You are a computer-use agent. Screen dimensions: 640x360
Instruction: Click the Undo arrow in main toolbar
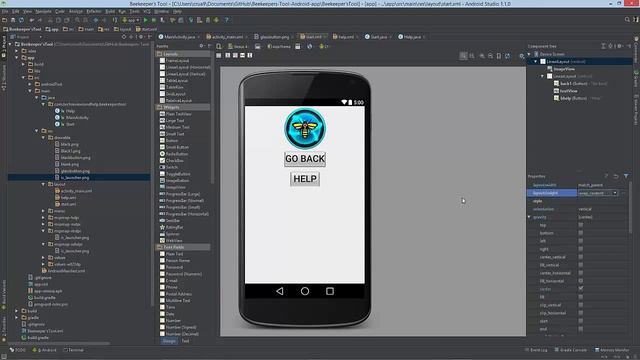point(32,20)
